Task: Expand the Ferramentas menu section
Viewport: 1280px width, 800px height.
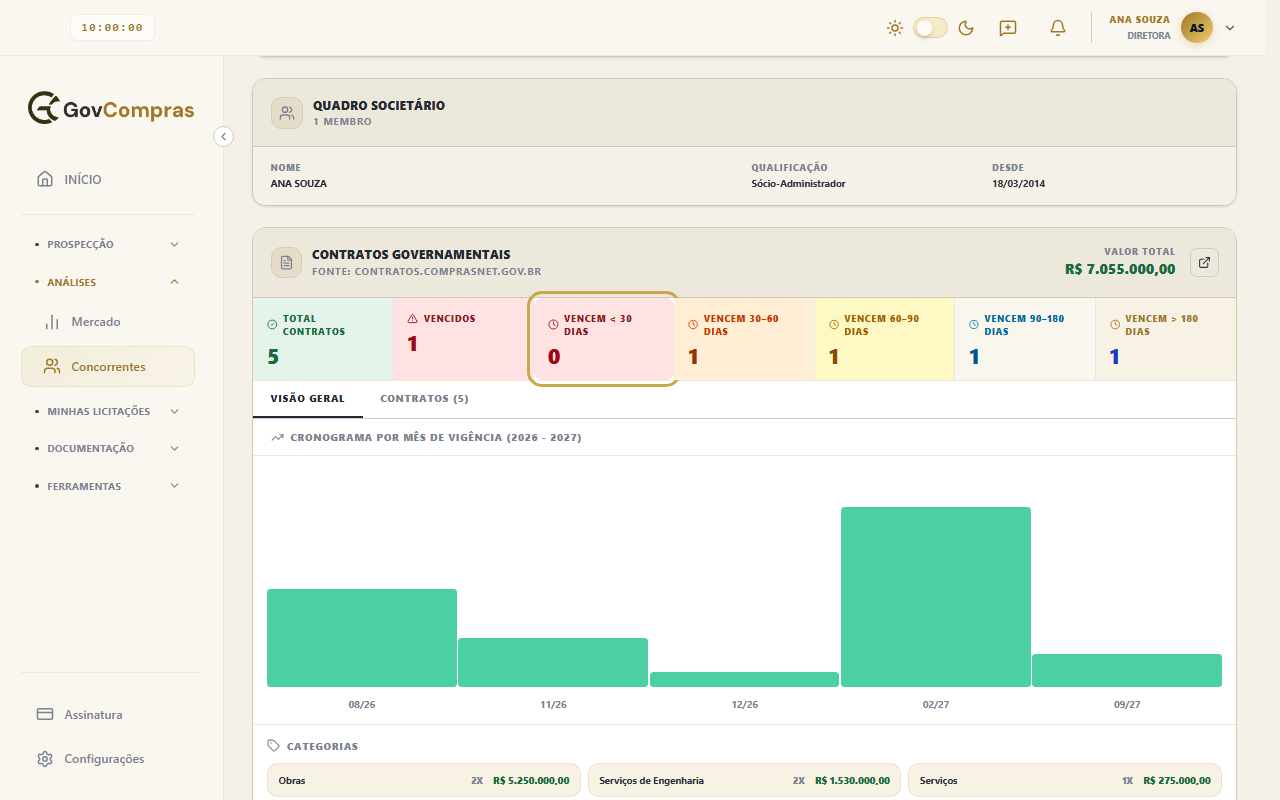Action: (108, 486)
